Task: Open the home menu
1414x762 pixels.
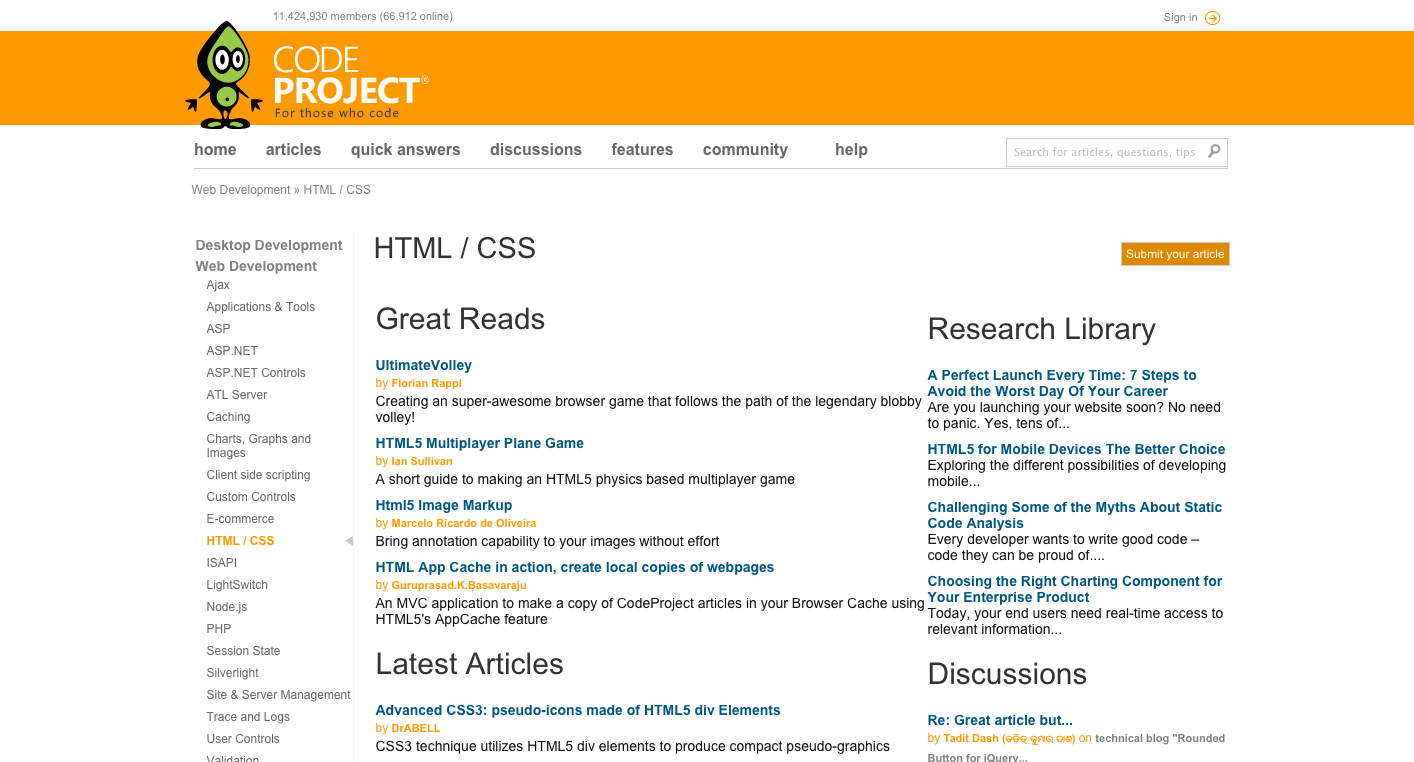Action: (x=215, y=150)
